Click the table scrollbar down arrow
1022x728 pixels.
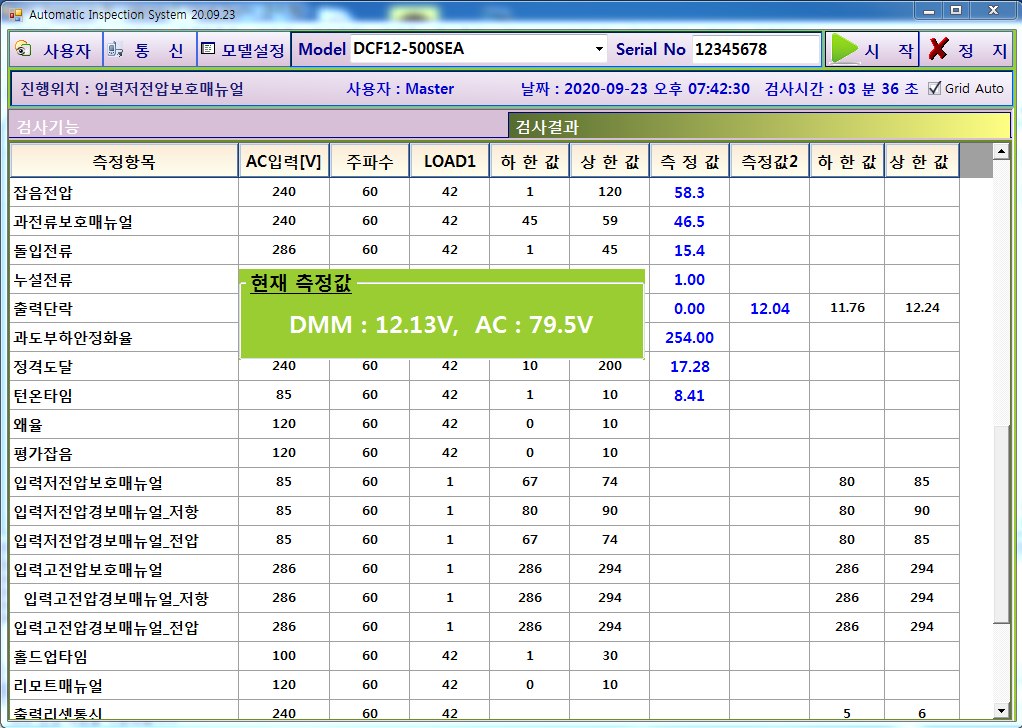(1001, 711)
